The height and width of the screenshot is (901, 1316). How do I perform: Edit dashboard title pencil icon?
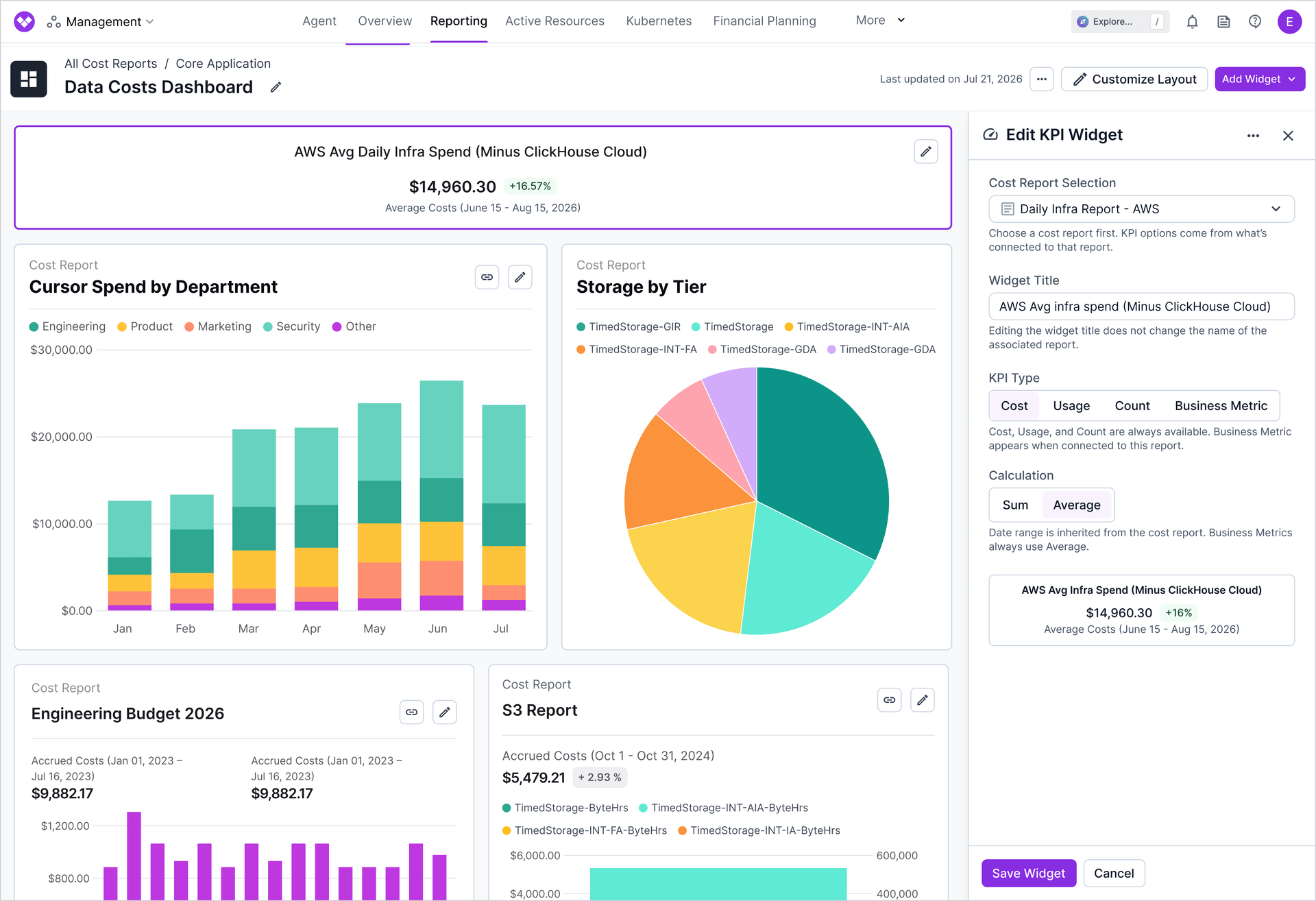276,87
